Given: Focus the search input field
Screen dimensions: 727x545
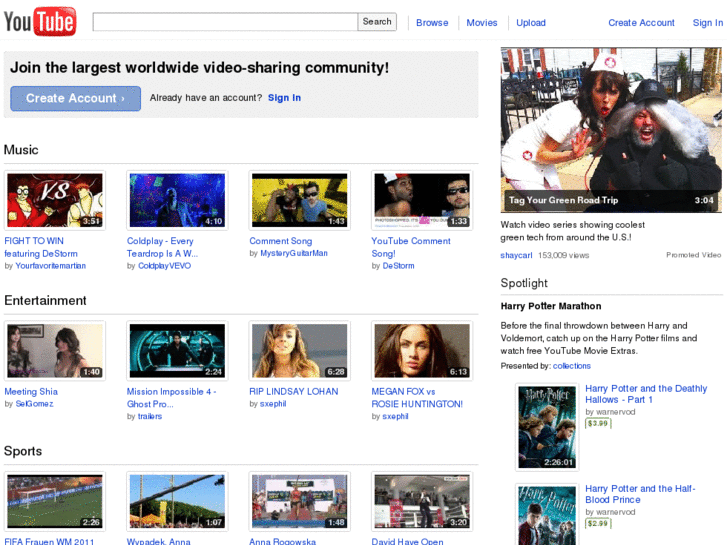Looking at the screenshot, I should [x=225, y=22].
